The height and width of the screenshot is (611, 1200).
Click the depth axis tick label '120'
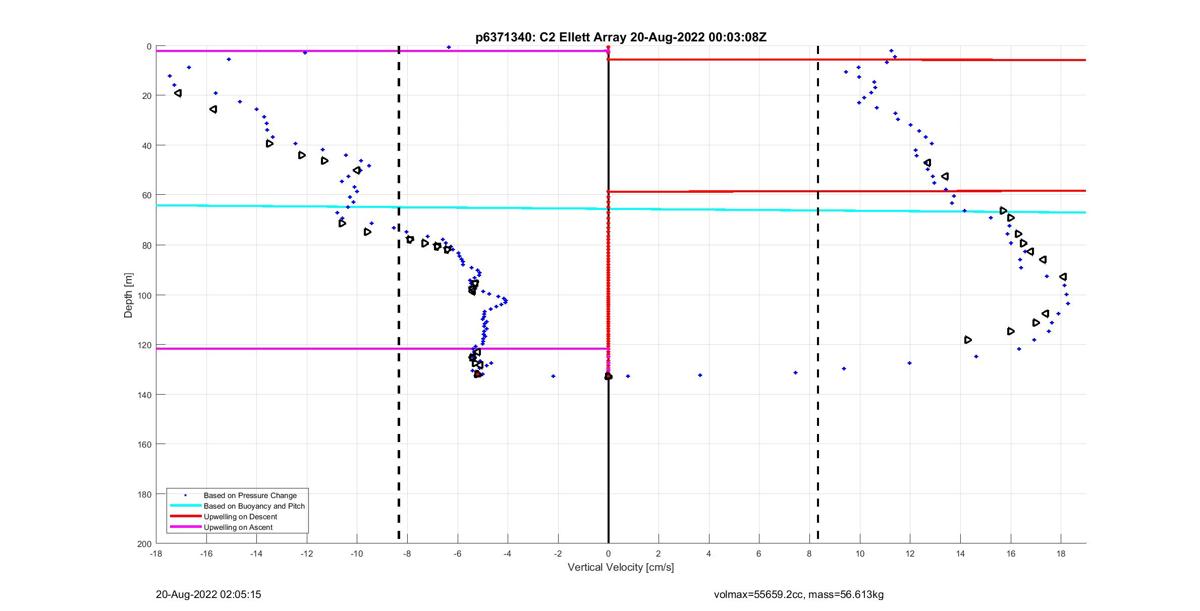(x=144, y=345)
